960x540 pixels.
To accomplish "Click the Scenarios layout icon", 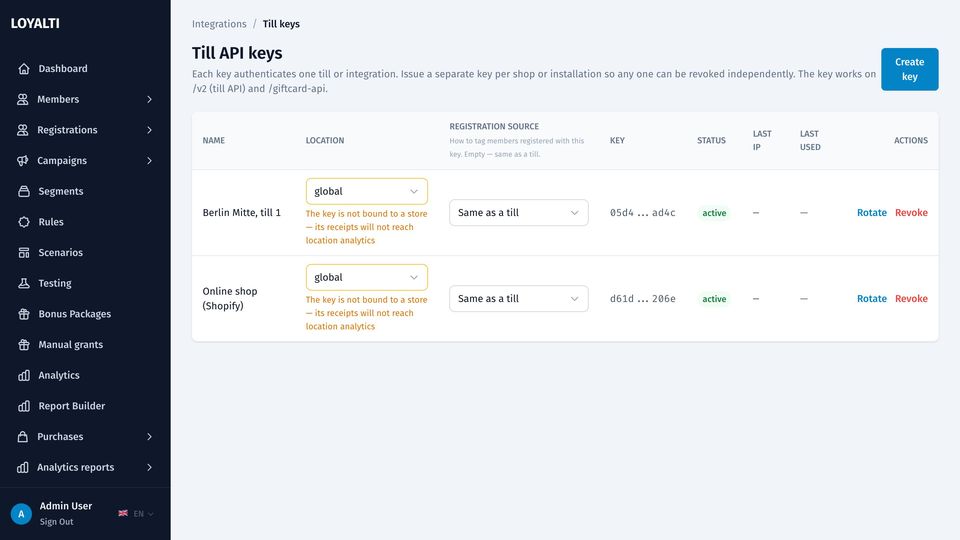I will pyautogui.click(x=24, y=252).
